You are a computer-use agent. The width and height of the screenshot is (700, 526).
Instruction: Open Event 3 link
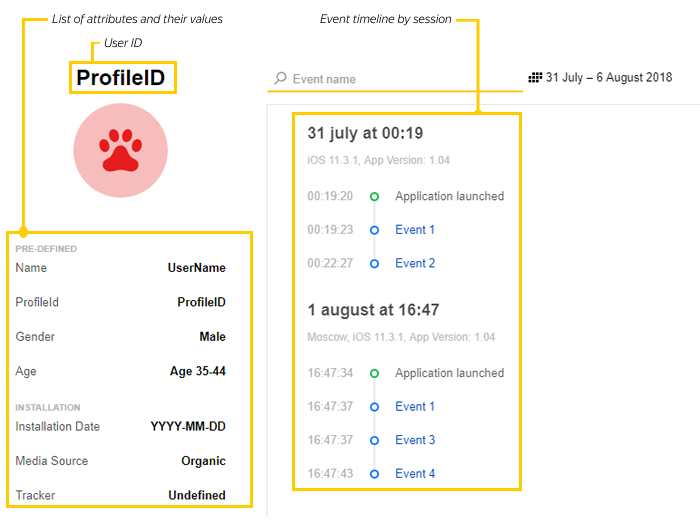pyautogui.click(x=415, y=440)
